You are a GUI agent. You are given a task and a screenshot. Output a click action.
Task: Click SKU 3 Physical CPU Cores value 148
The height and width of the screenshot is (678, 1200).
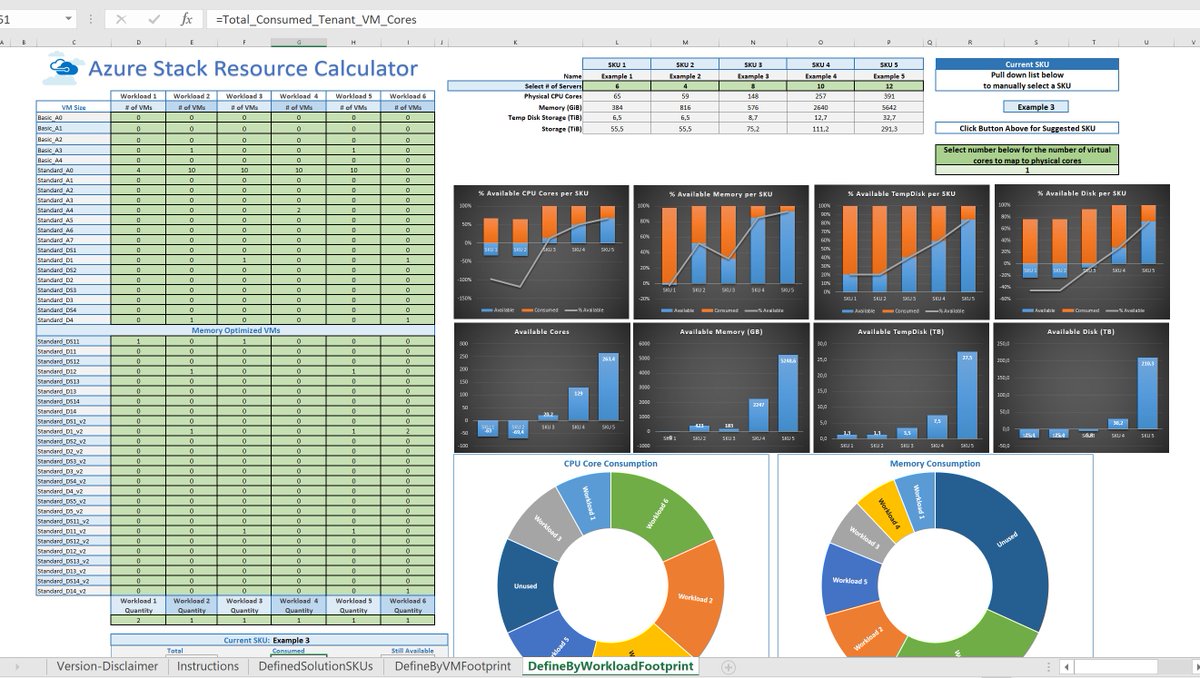(x=753, y=96)
